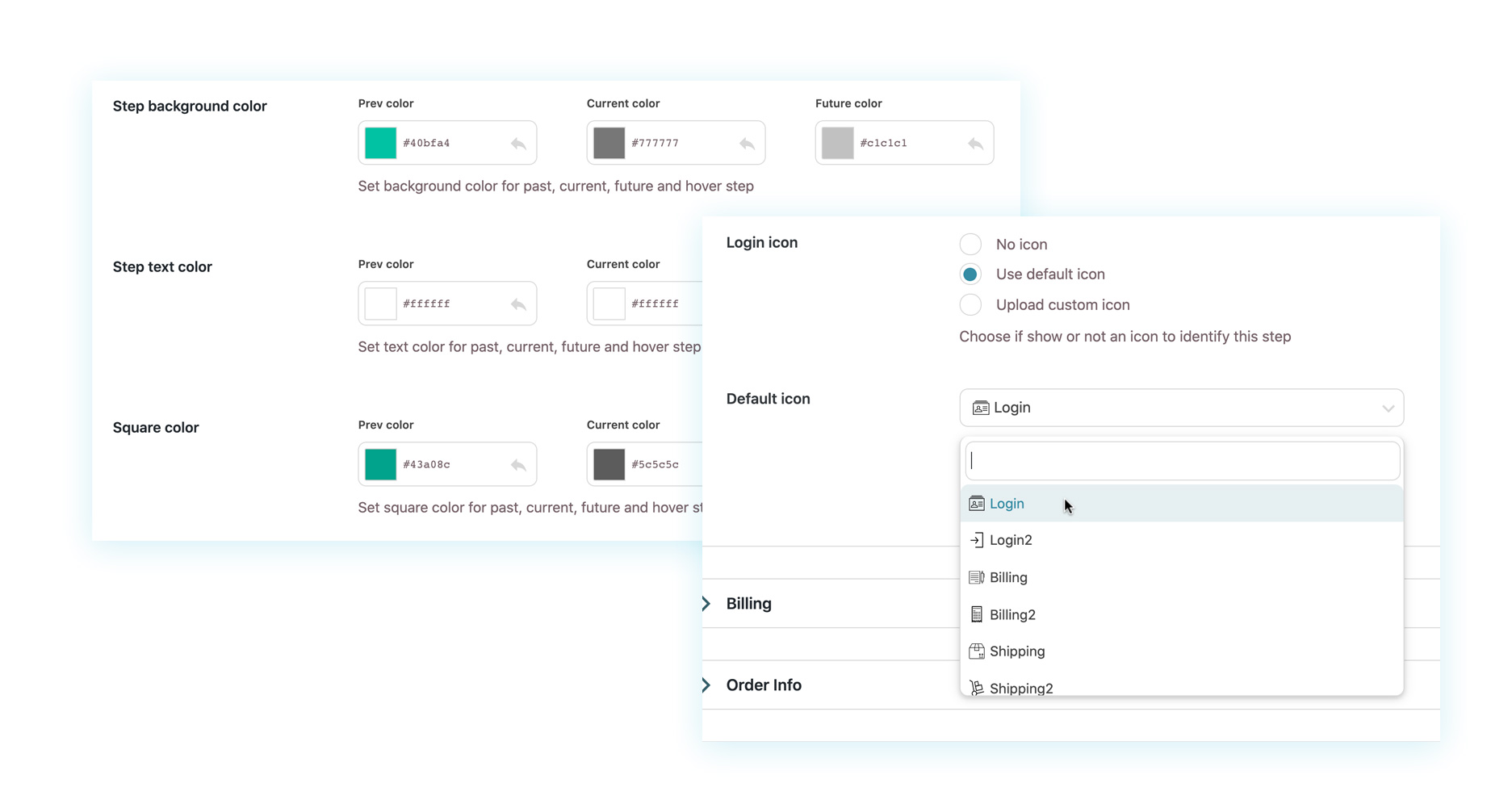The width and height of the screenshot is (1512, 800).
Task: Click the Login icon setting label
Action: pyautogui.click(x=762, y=243)
